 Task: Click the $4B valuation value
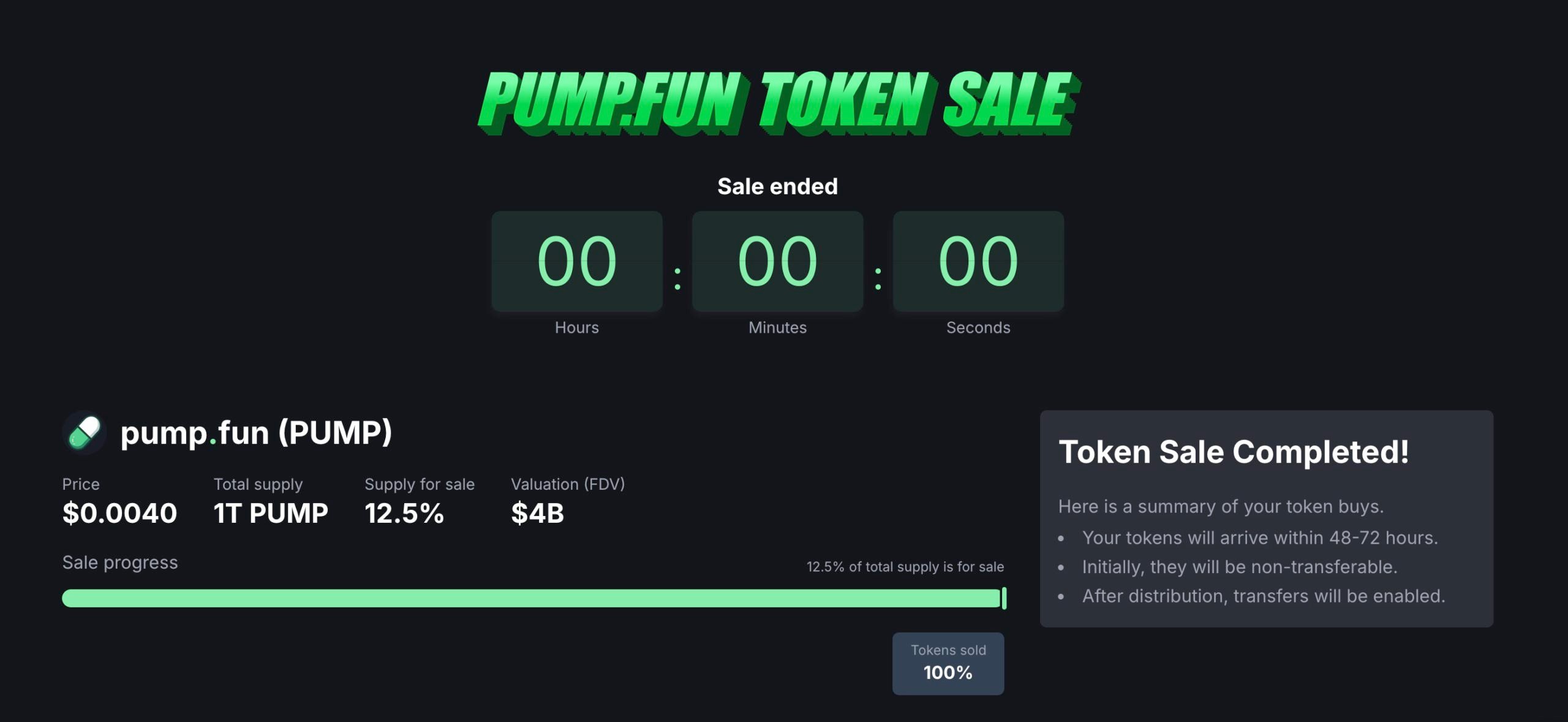537,513
